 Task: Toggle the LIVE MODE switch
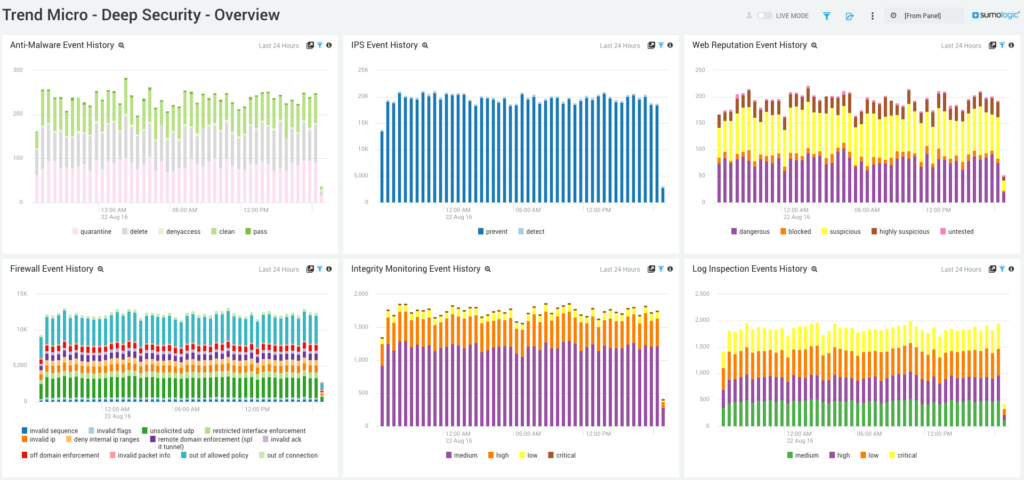pos(765,15)
